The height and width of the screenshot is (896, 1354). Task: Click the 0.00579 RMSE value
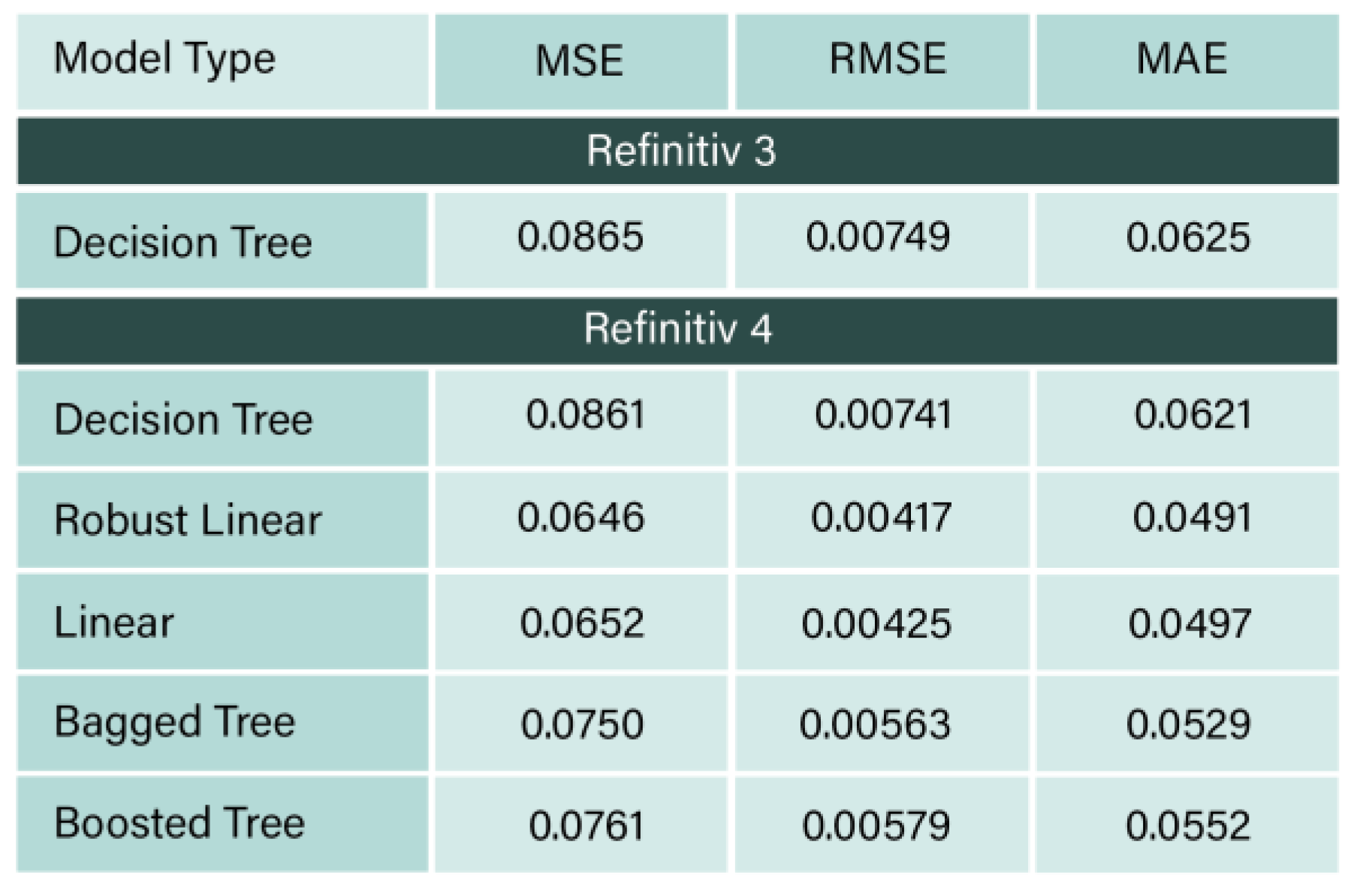click(876, 825)
